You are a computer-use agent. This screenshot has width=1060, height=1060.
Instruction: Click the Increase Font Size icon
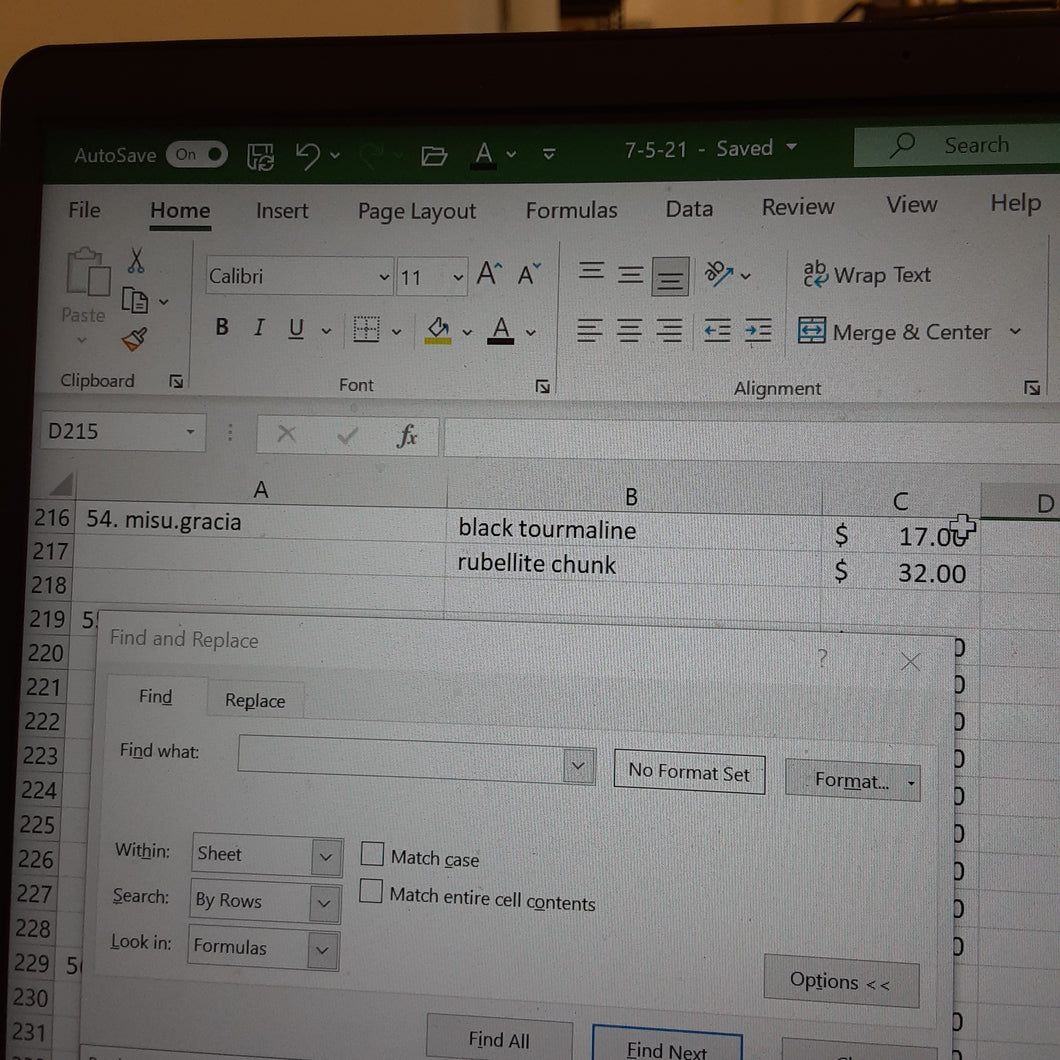[489, 274]
